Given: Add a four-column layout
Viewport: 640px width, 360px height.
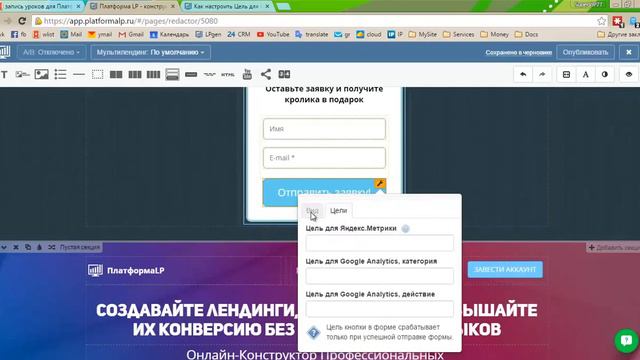Looking at the screenshot, I should click(x=153, y=74).
